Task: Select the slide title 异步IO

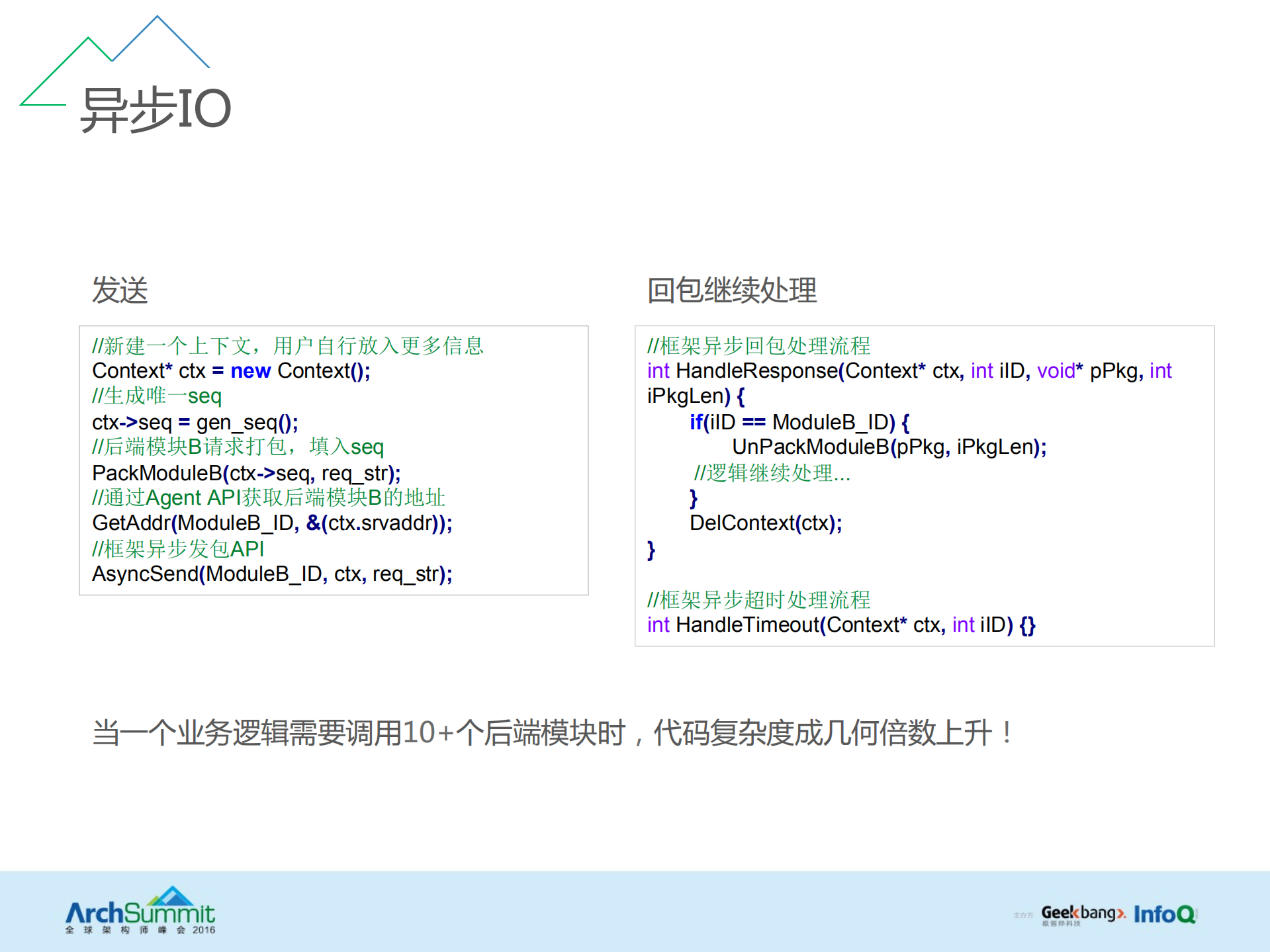Action: point(156,109)
